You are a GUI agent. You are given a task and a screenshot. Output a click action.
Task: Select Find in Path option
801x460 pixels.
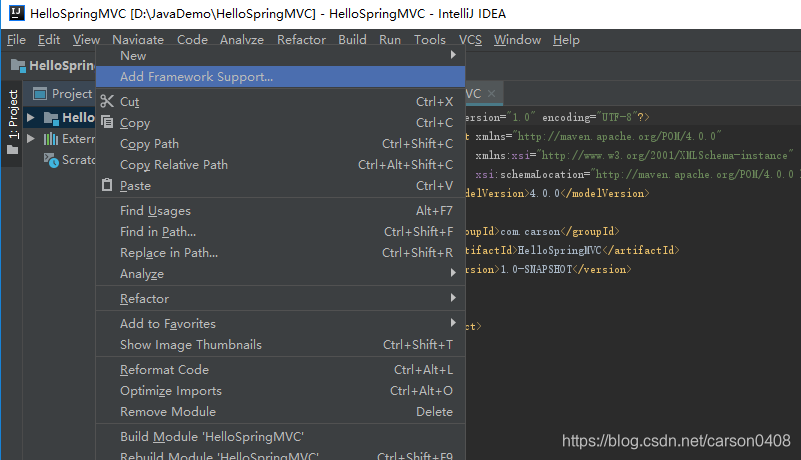click(x=280, y=232)
